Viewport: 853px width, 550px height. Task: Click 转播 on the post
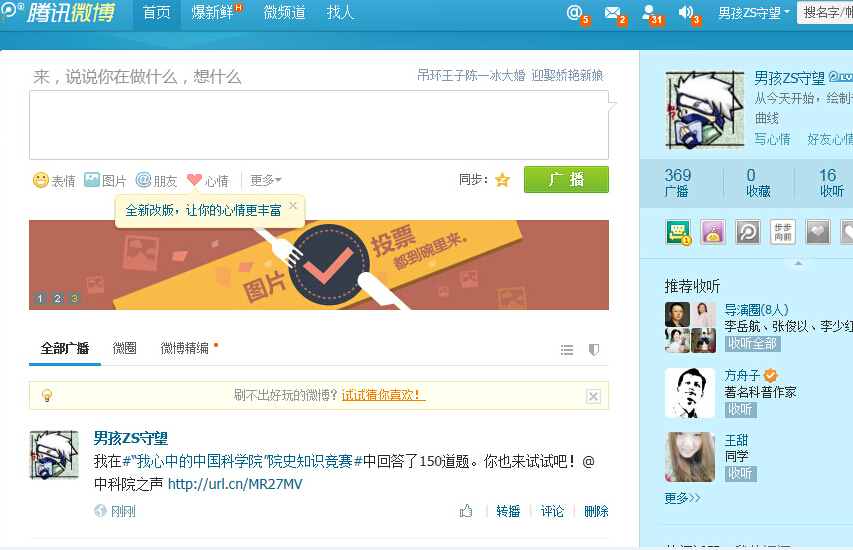508,511
